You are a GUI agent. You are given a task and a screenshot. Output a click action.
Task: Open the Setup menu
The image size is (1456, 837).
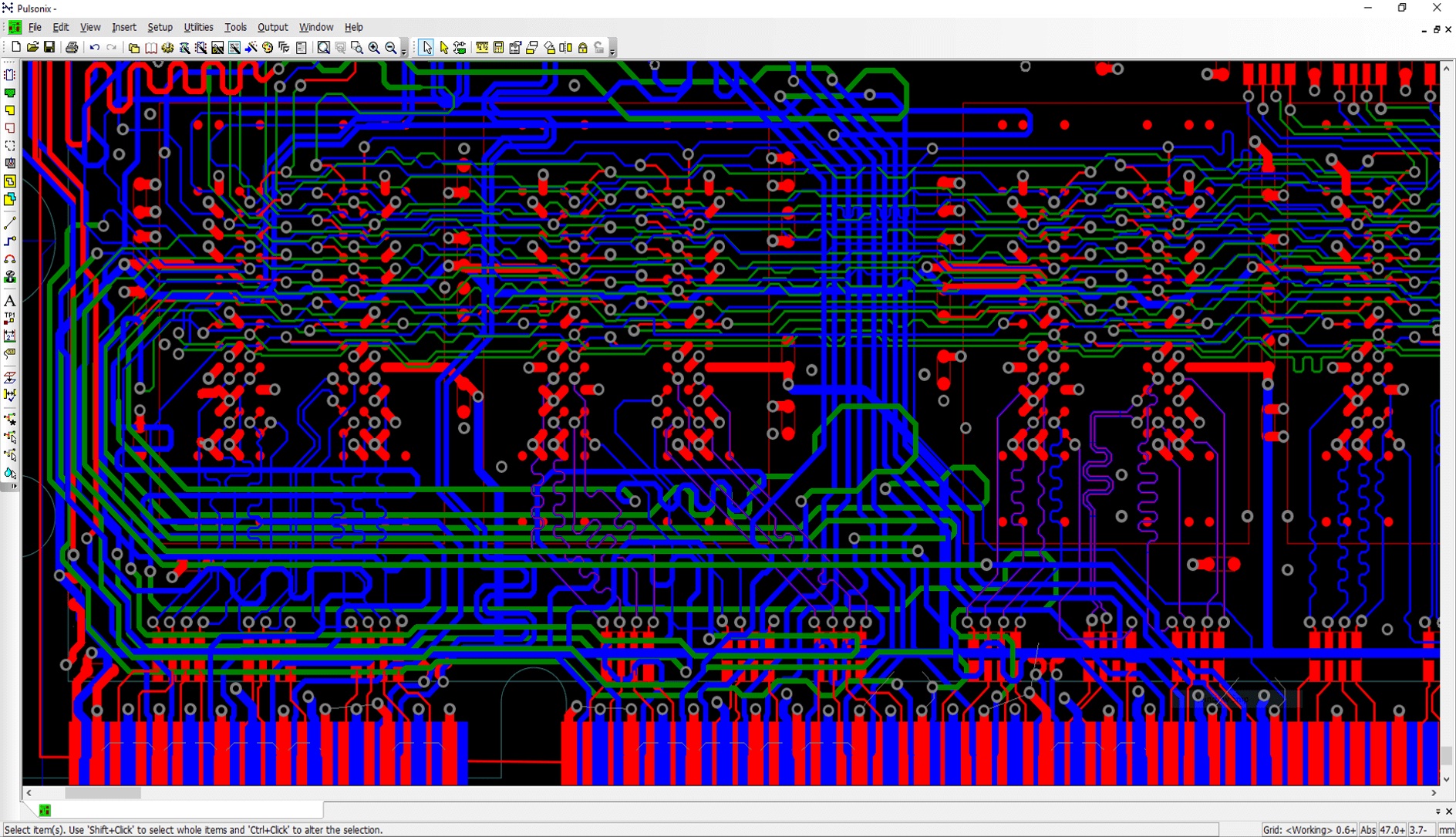(x=160, y=27)
